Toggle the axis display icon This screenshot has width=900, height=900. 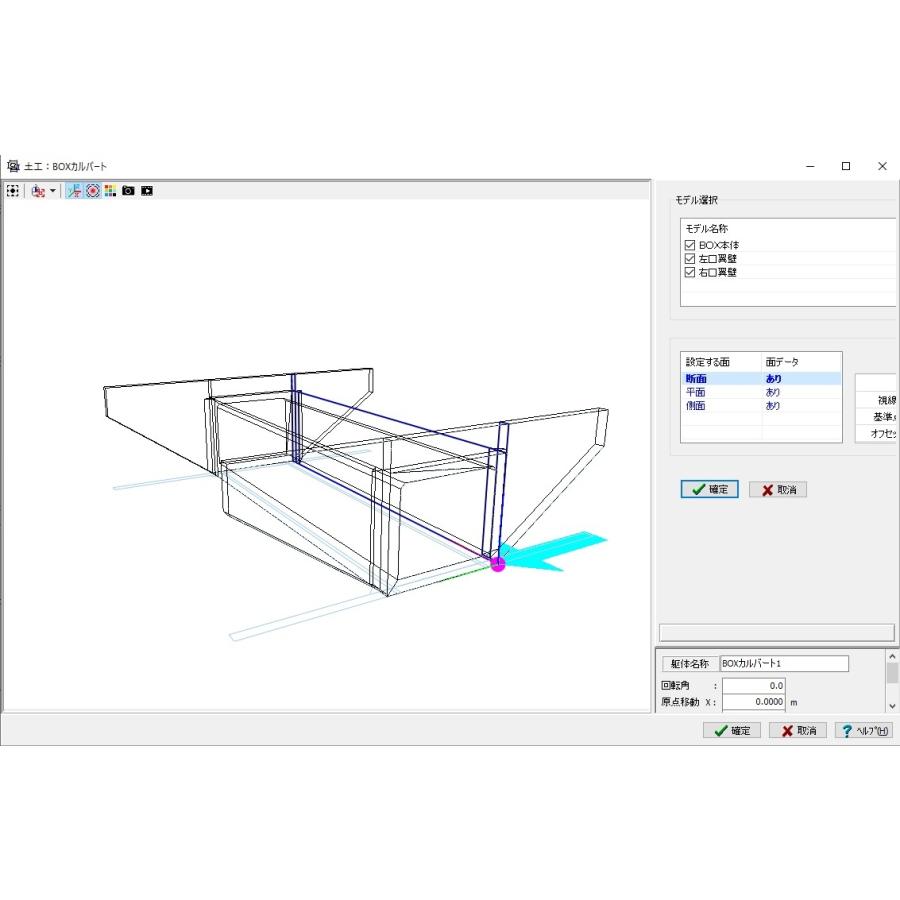75,190
